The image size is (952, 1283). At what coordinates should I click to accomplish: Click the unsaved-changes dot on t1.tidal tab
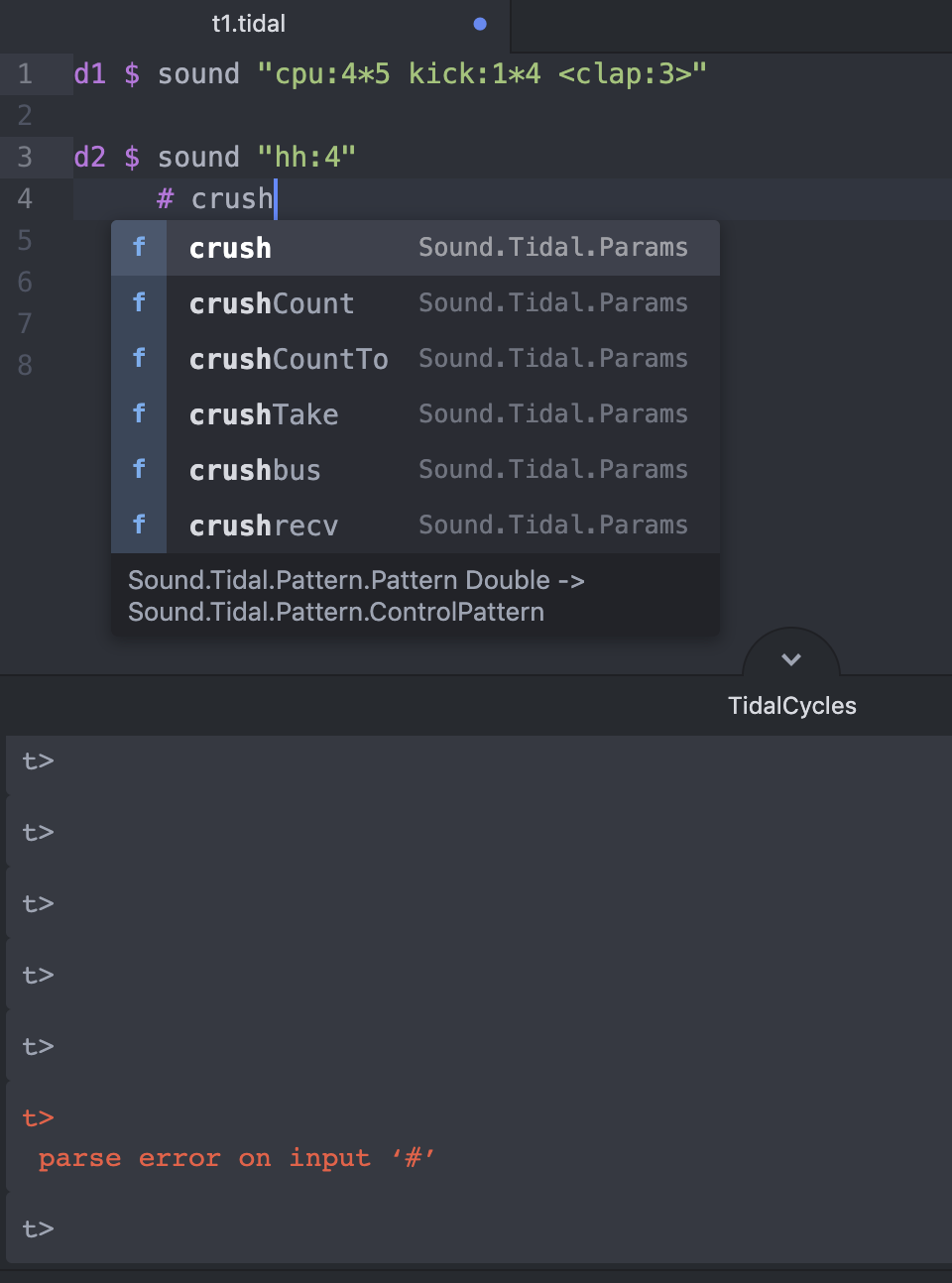480,24
